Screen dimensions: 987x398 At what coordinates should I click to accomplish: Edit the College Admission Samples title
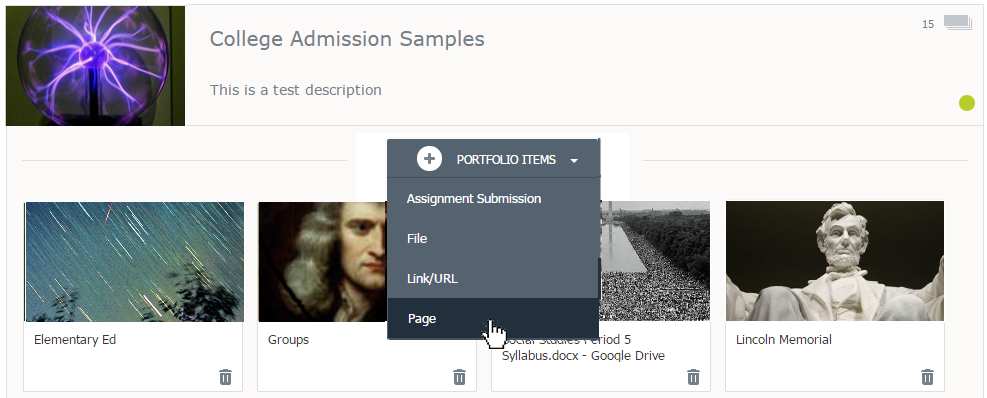click(347, 39)
